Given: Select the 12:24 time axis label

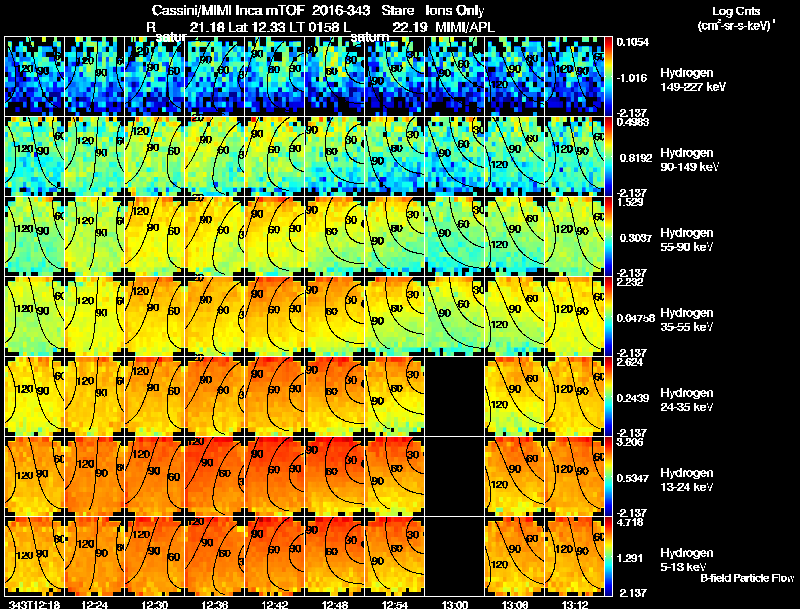Looking at the screenshot, I should [x=94, y=604].
